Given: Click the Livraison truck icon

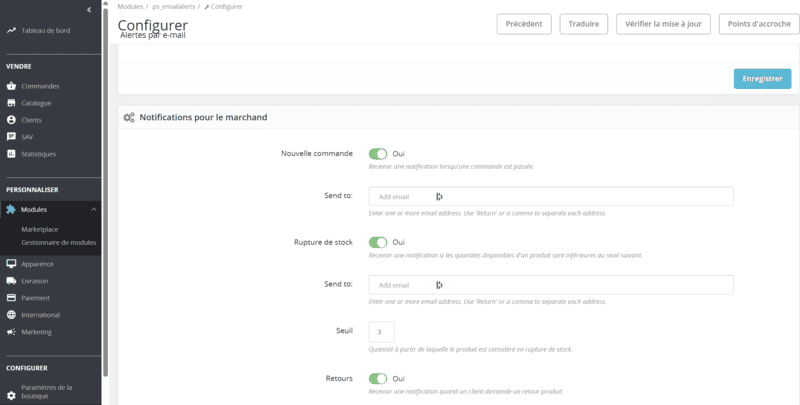Looking at the screenshot, I should tap(11, 281).
